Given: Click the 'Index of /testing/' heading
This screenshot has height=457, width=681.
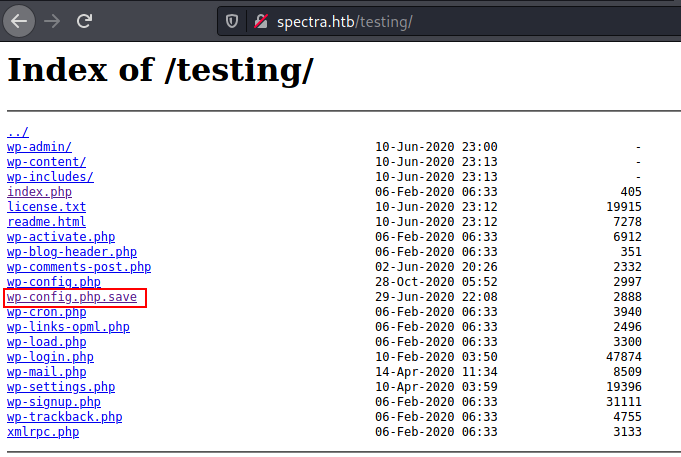Looking at the screenshot, I should (x=160, y=70).
